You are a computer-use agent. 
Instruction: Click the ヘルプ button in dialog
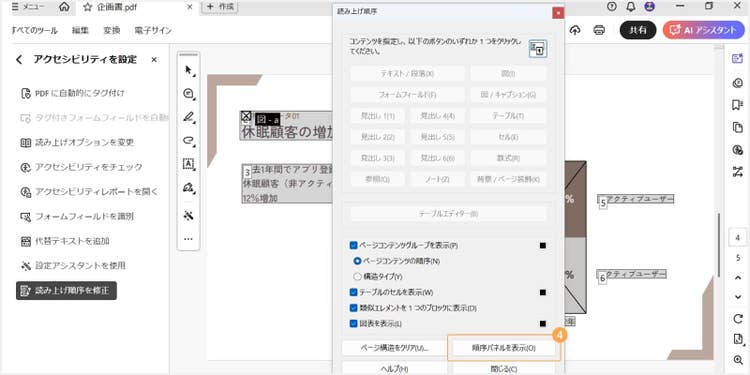click(394, 369)
